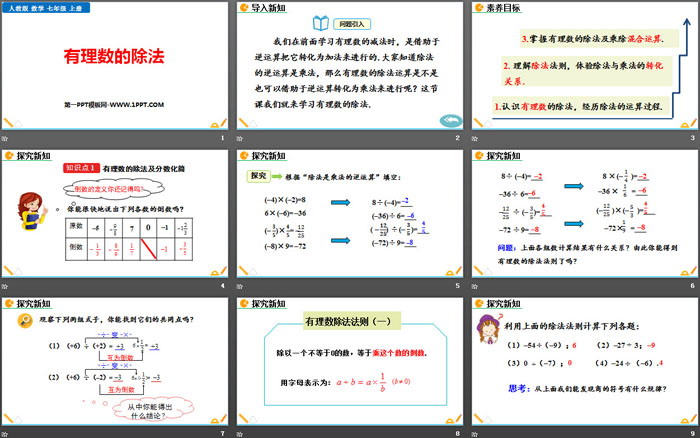The image size is (700, 438).
Task: Click the 问题引入 label on slide 2
Action: [352, 24]
